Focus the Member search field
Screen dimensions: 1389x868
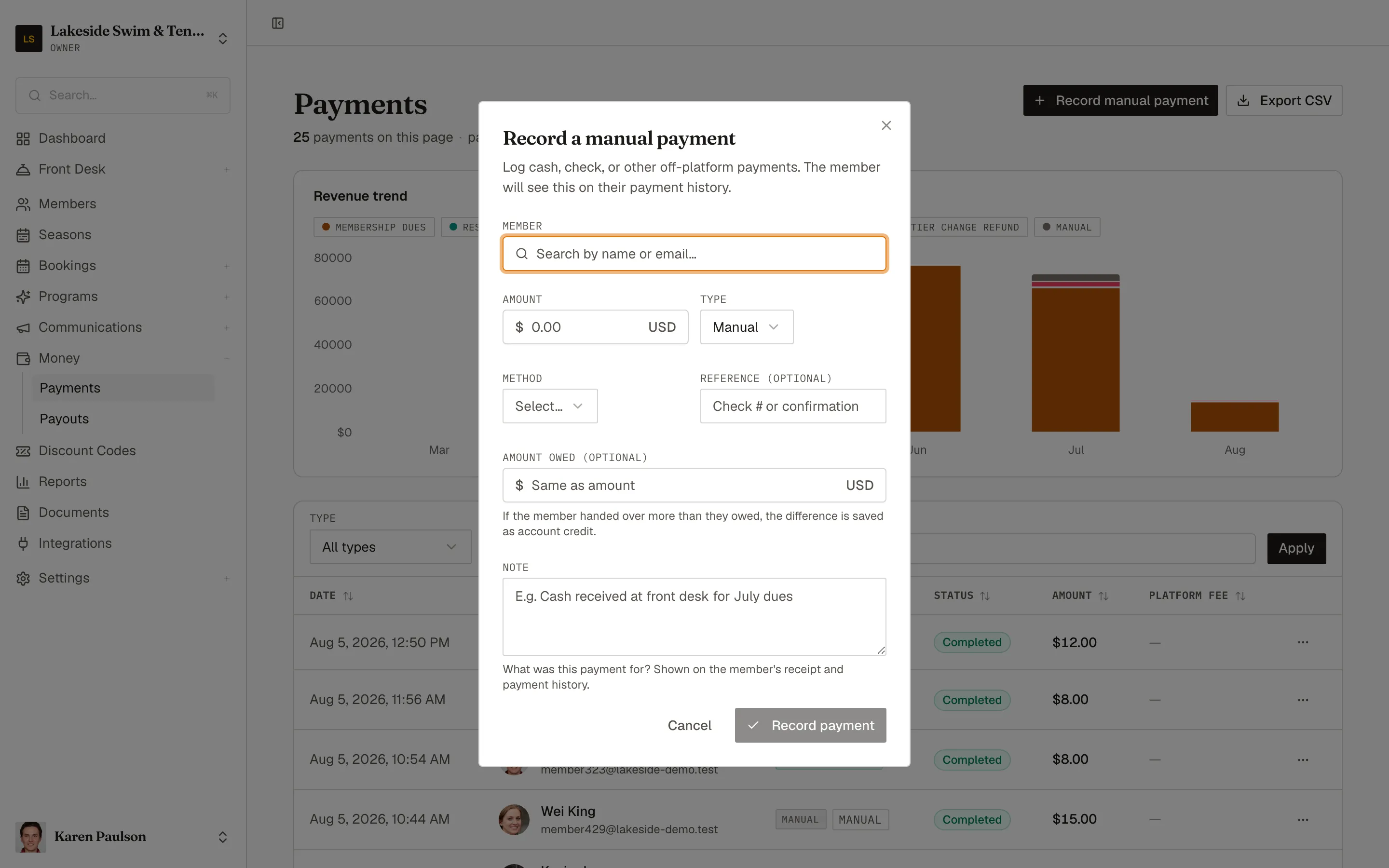click(694, 254)
